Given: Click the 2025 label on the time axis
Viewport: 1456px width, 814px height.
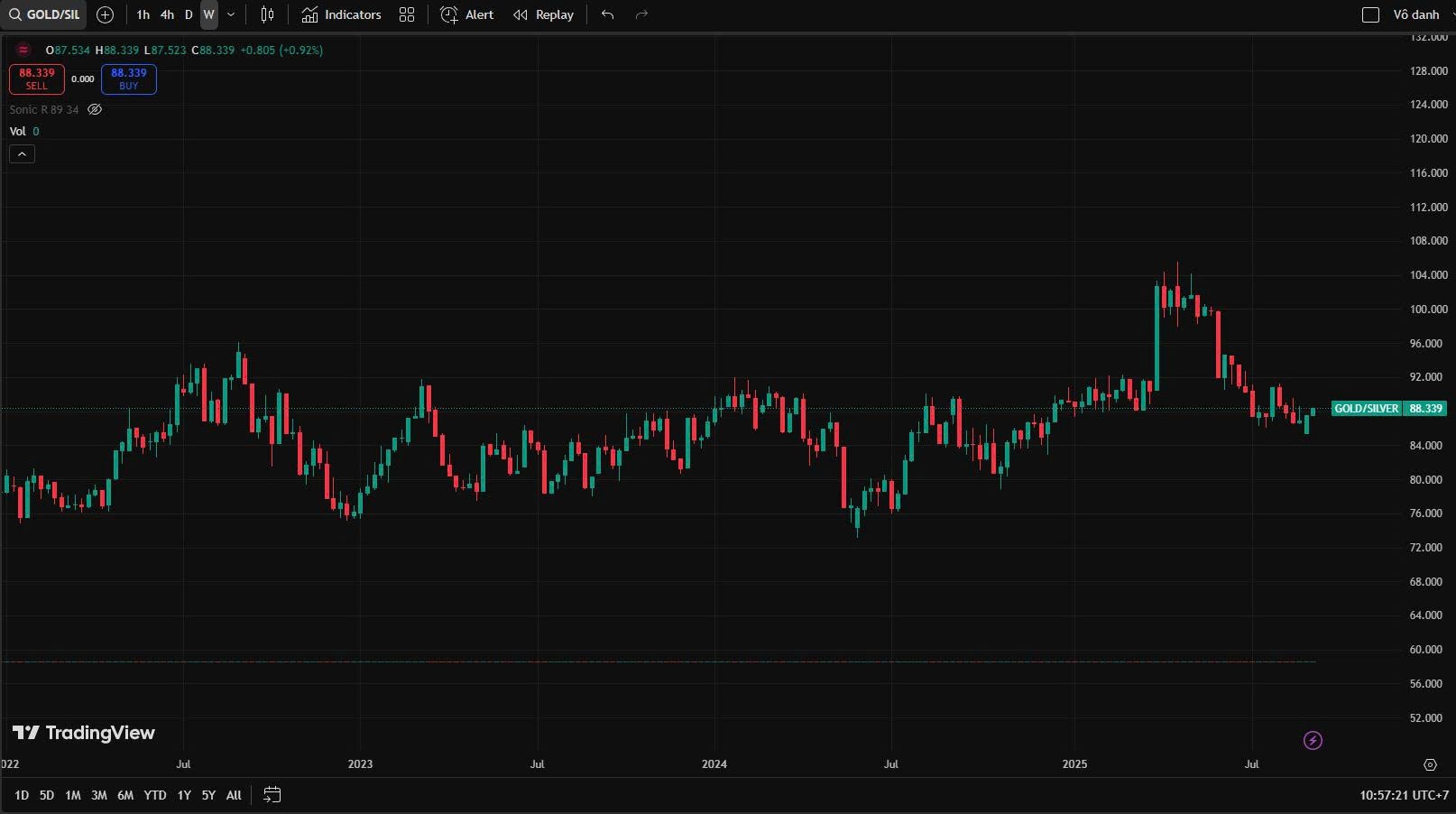Looking at the screenshot, I should pos(1074,764).
